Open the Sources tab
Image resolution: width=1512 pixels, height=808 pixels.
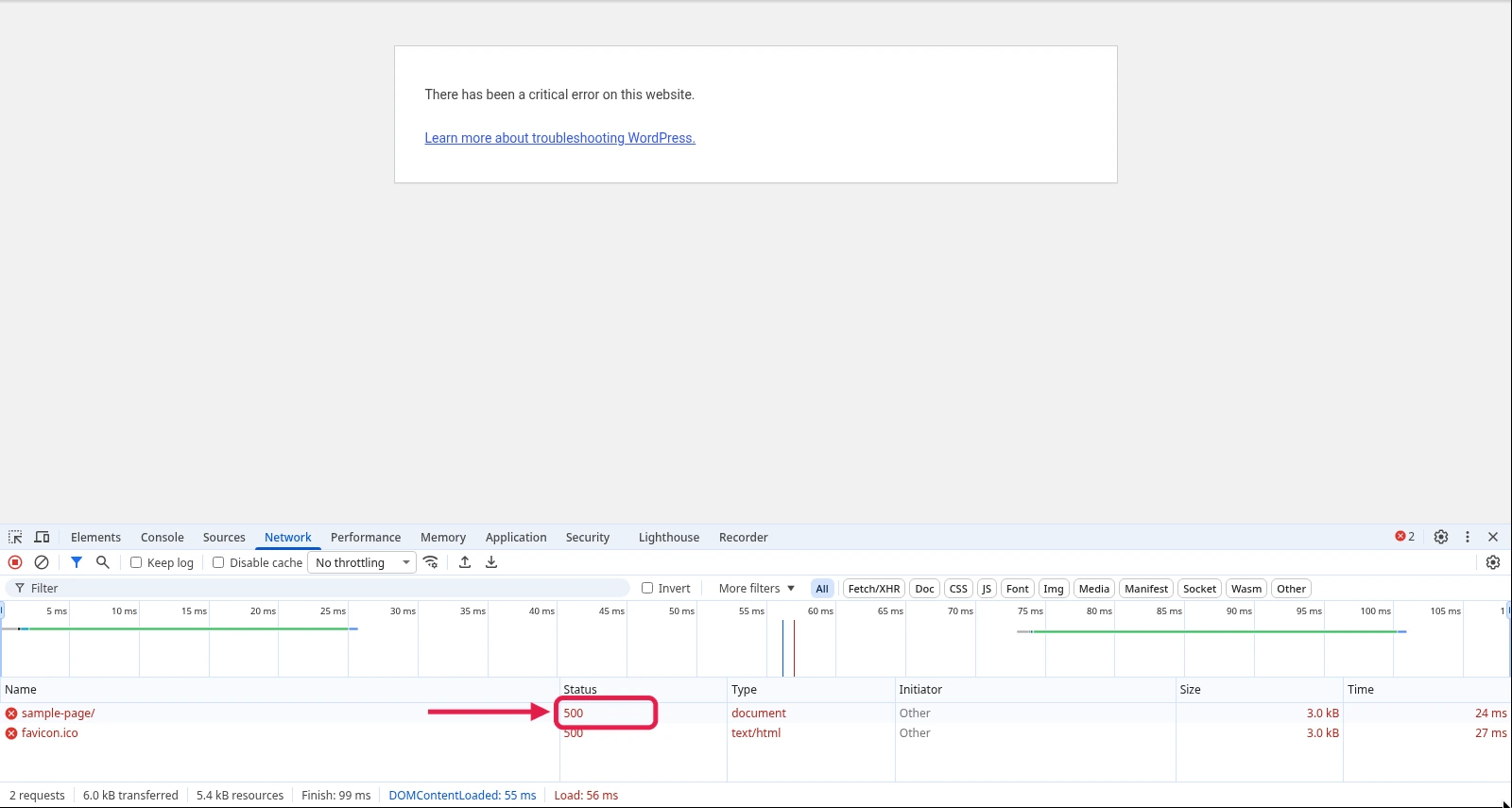pos(224,537)
